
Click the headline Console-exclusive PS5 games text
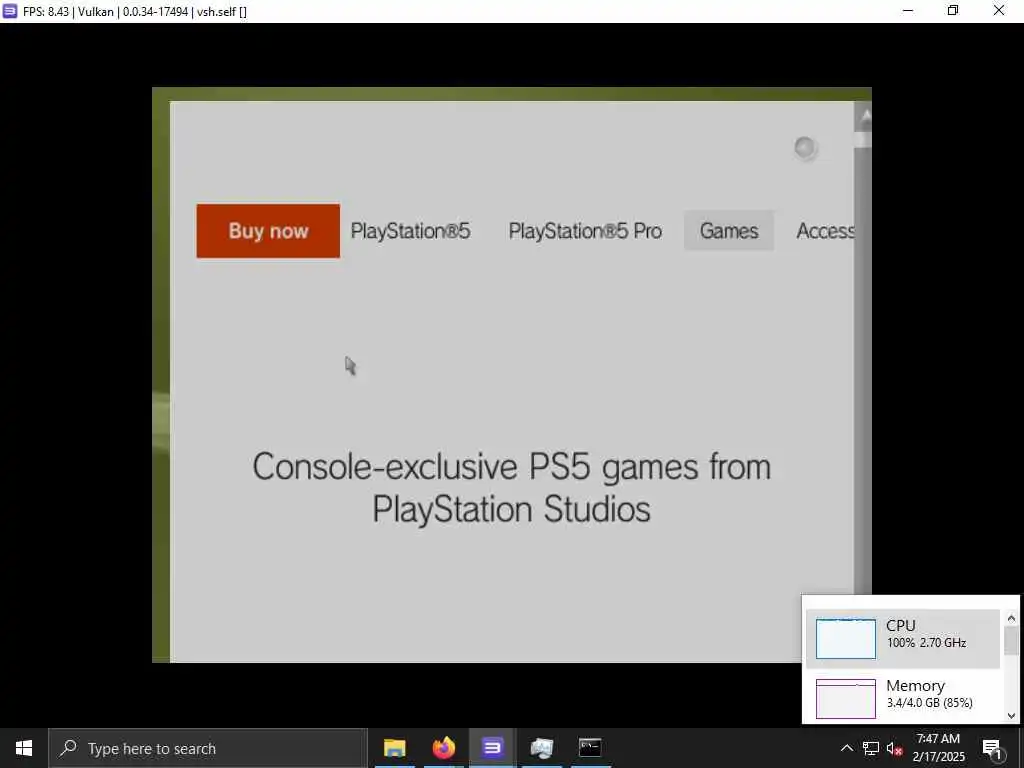click(x=512, y=488)
